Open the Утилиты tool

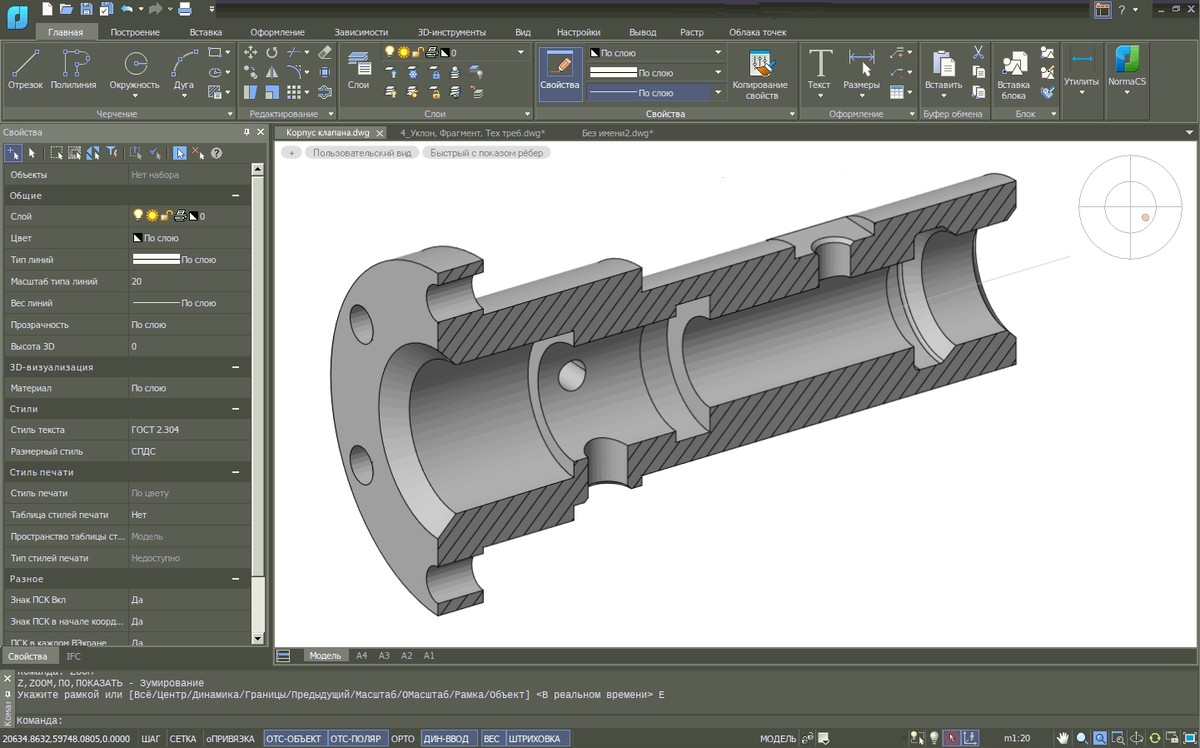(x=1081, y=70)
